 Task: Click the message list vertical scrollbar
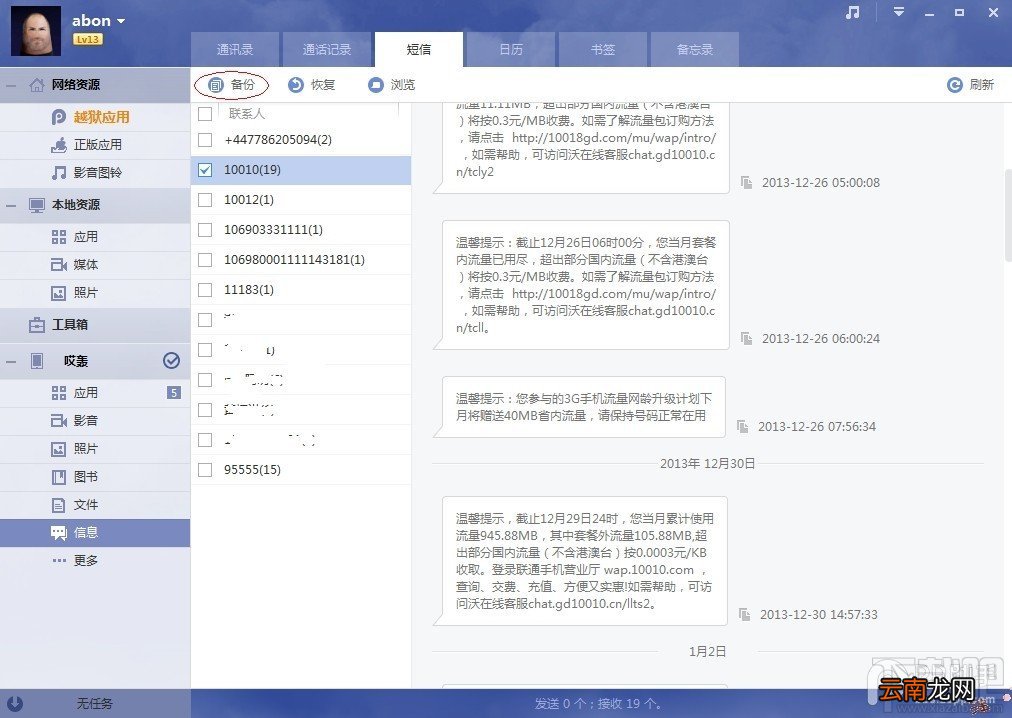pyautogui.click(x=1007, y=214)
